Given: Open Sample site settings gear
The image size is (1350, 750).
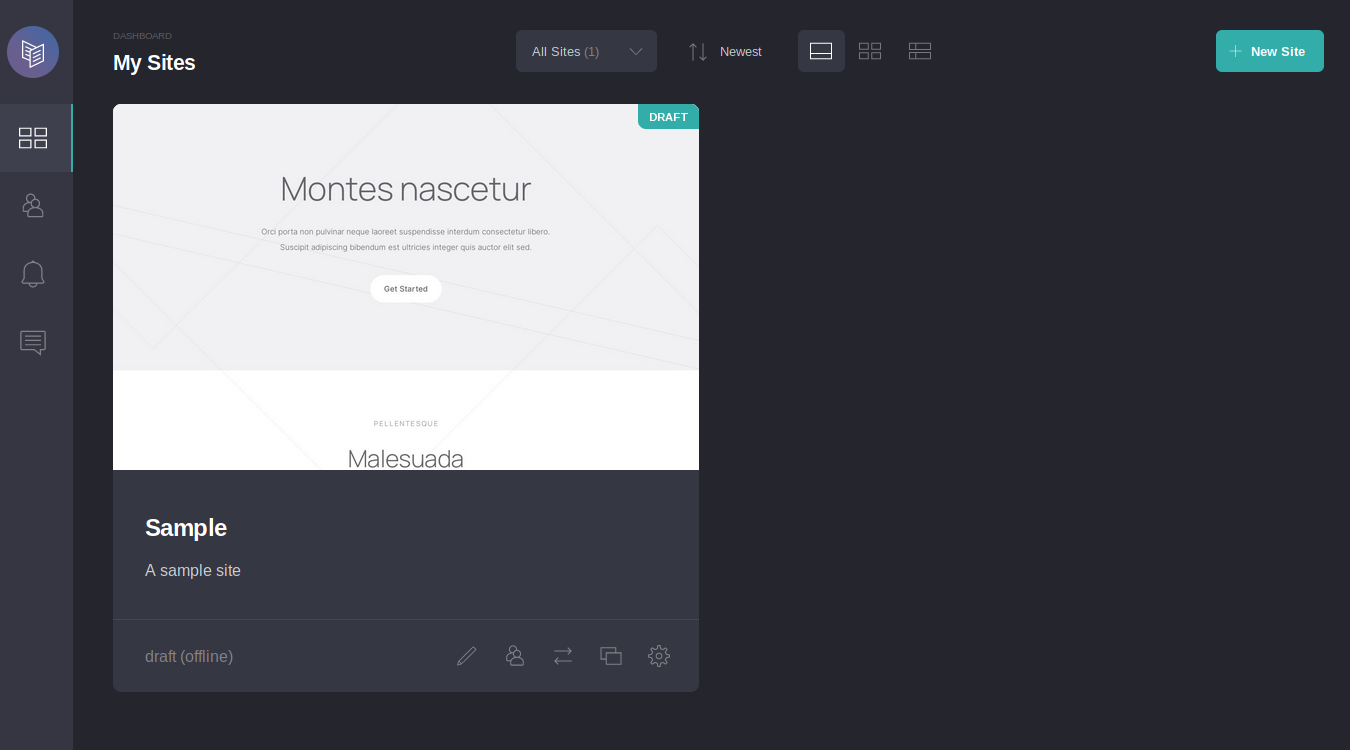Looking at the screenshot, I should (x=659, y=656).
